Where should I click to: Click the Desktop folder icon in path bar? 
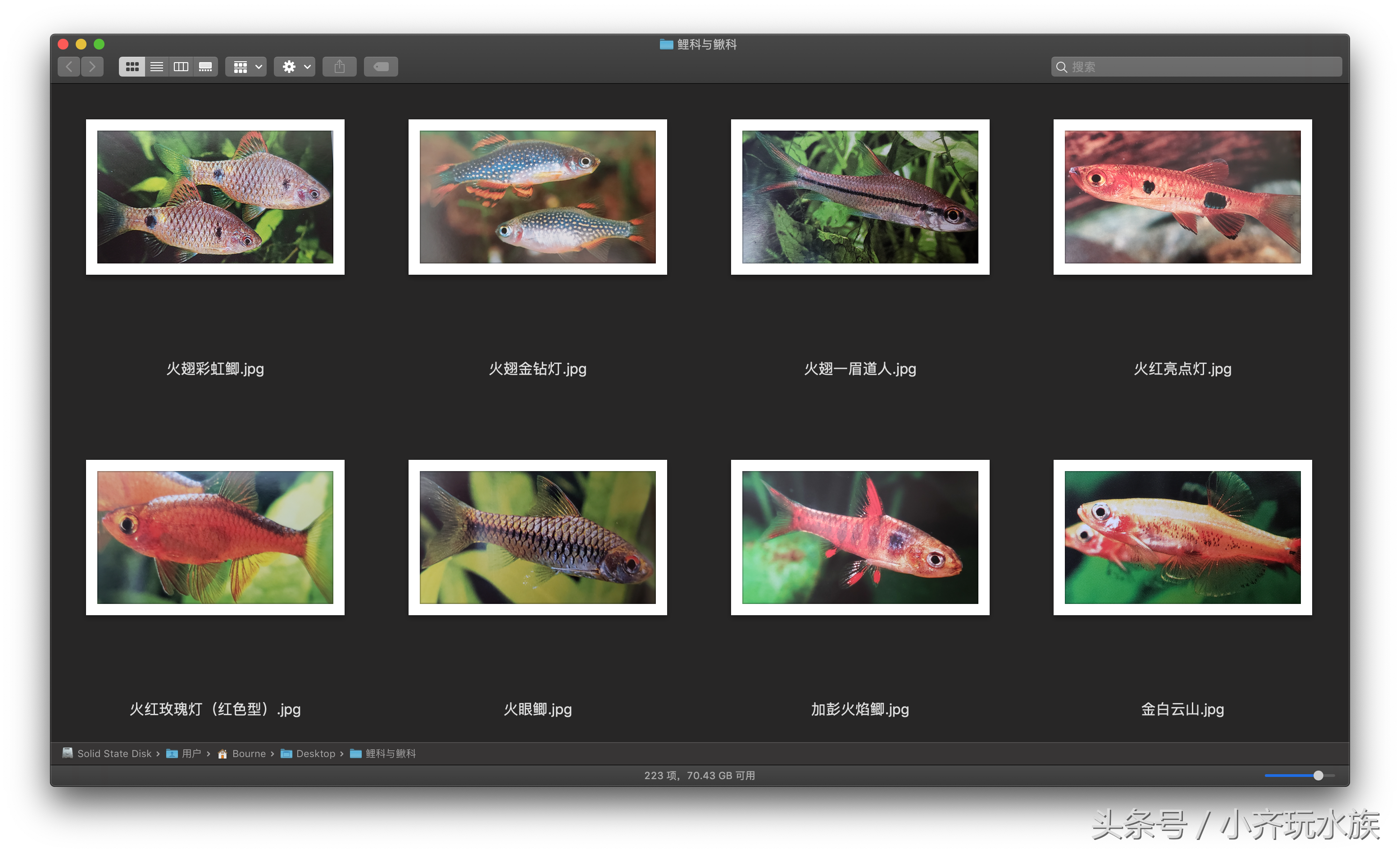tap(286, 753)
